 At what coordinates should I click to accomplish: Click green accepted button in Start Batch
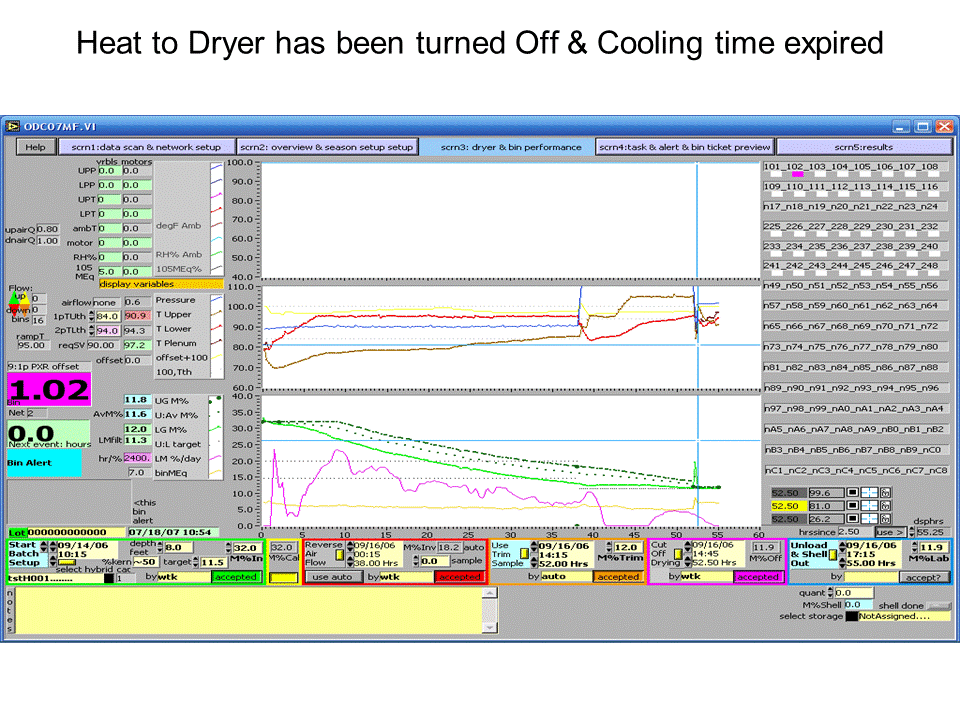pyautogui.click(x=236, y=577)
